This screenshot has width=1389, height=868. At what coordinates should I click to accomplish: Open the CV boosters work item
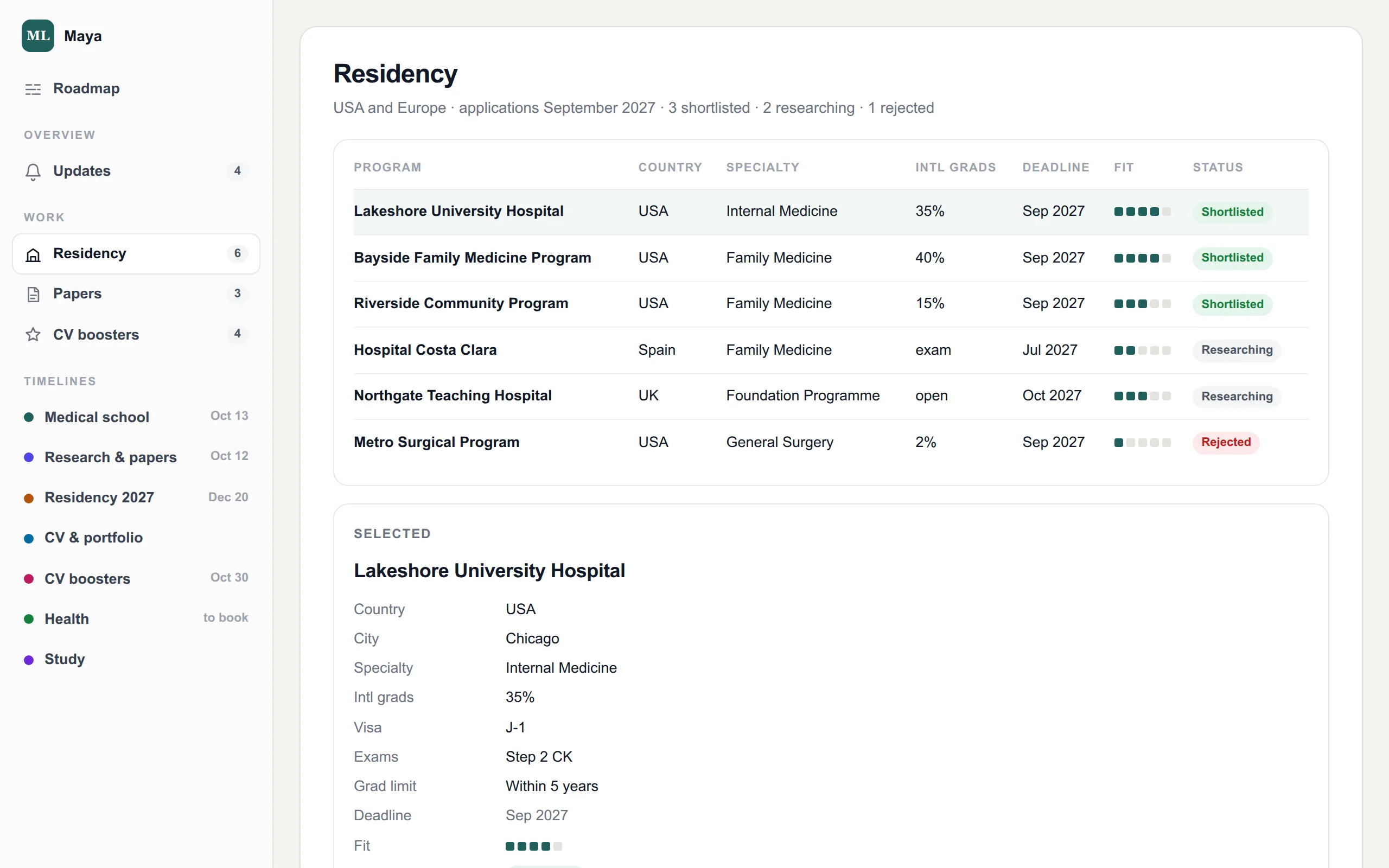pyautogui.click(x=136, y=334)
